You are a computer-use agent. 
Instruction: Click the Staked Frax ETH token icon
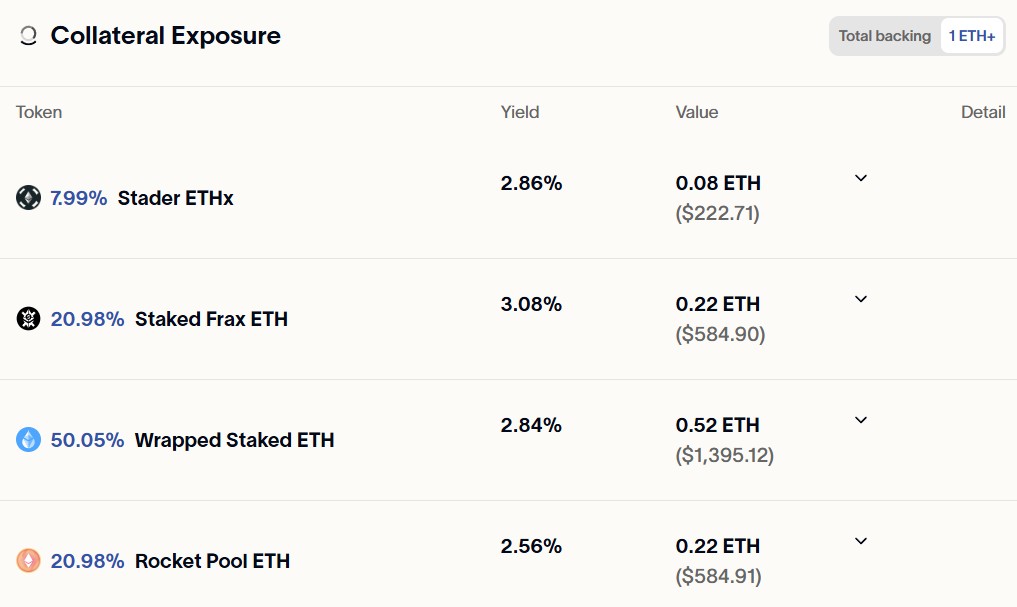(x=28, y=318)
